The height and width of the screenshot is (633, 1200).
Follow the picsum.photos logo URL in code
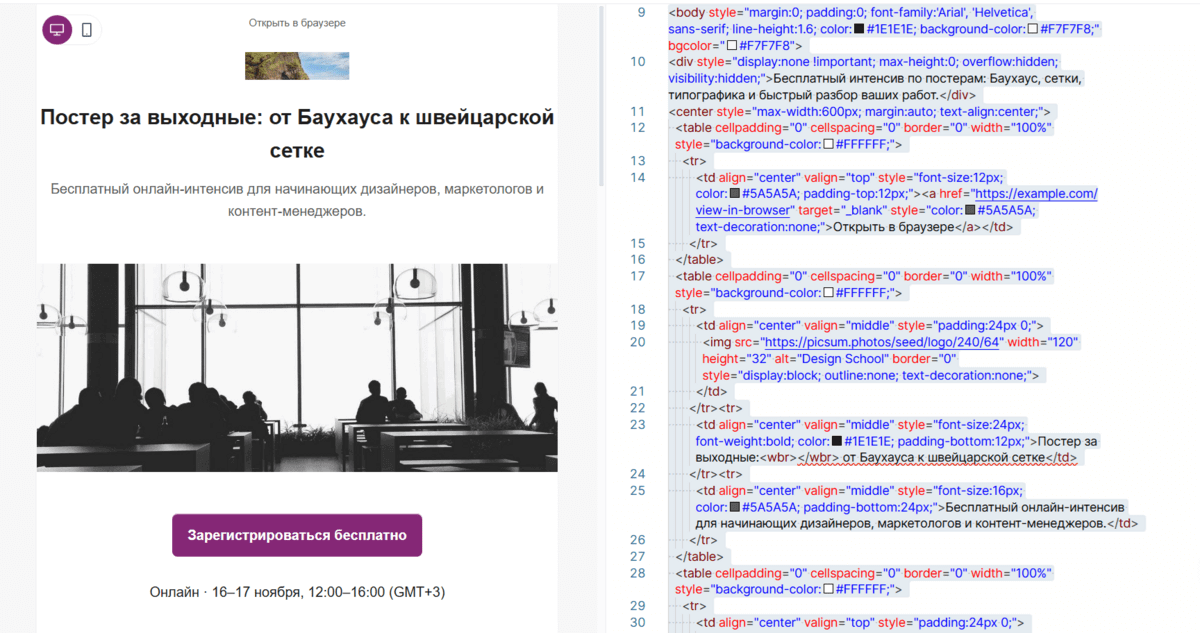pyautogui.click(x=891, y=342)
